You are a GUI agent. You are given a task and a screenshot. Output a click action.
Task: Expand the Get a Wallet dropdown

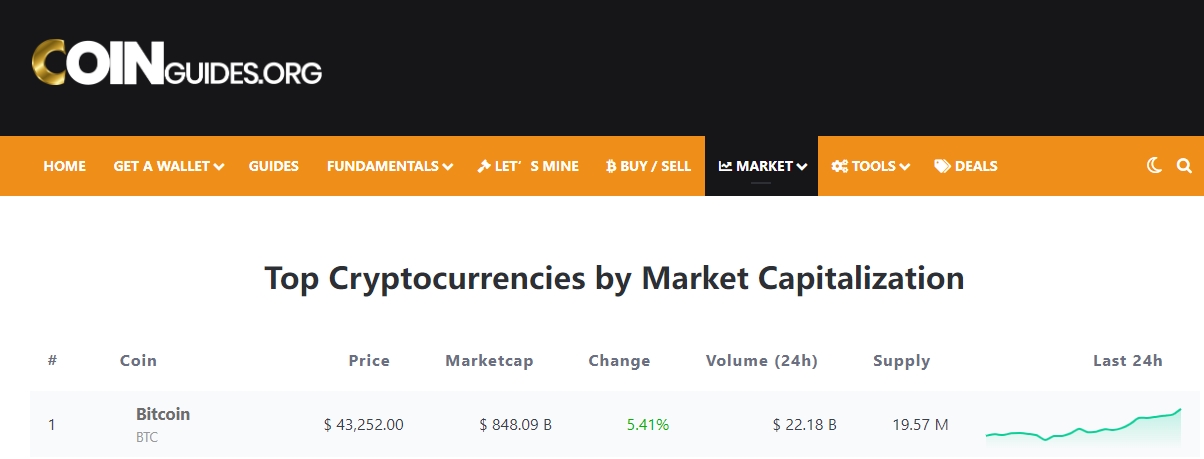[x=219, y=167]
